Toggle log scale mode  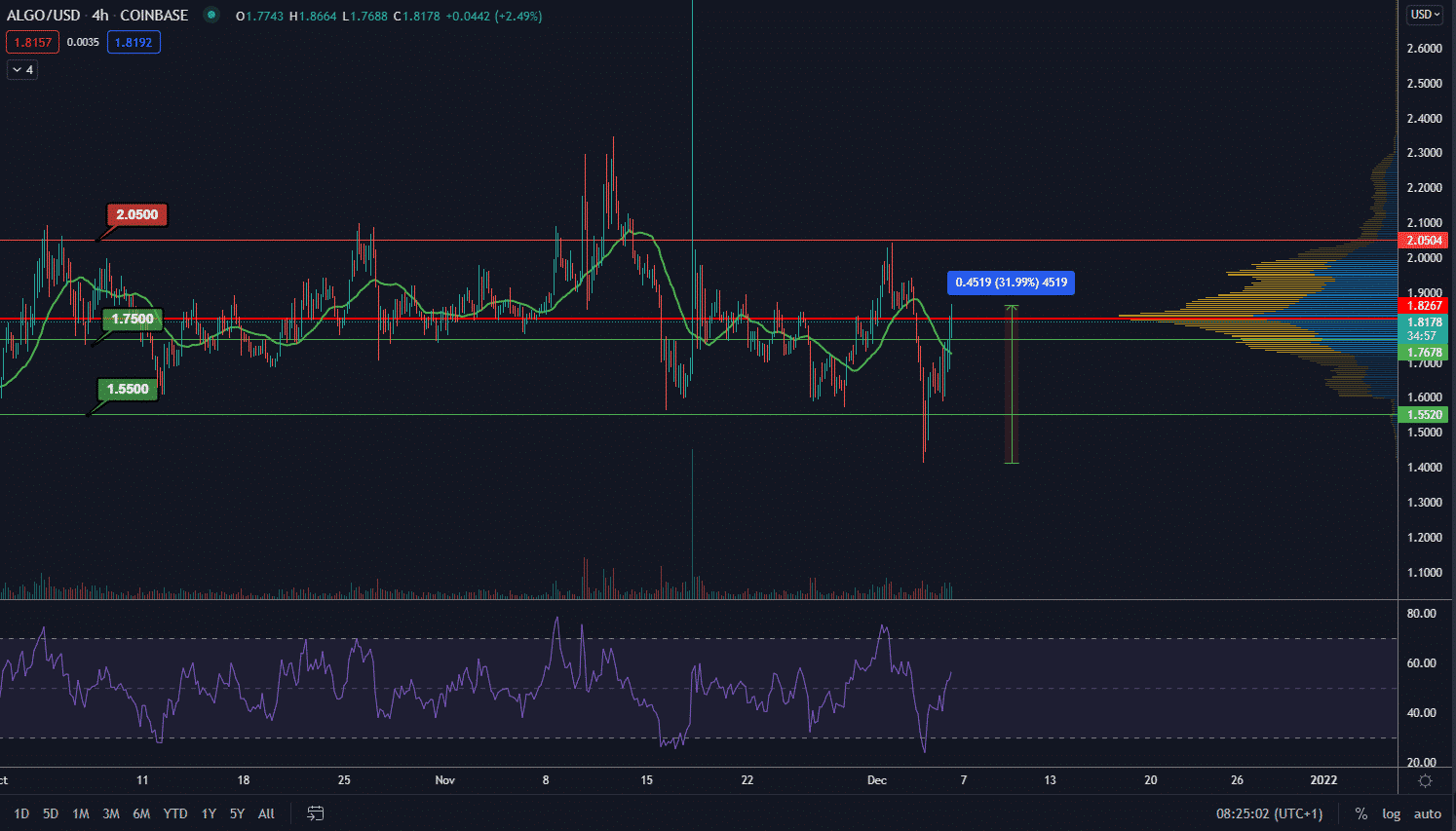[1391, 813]
